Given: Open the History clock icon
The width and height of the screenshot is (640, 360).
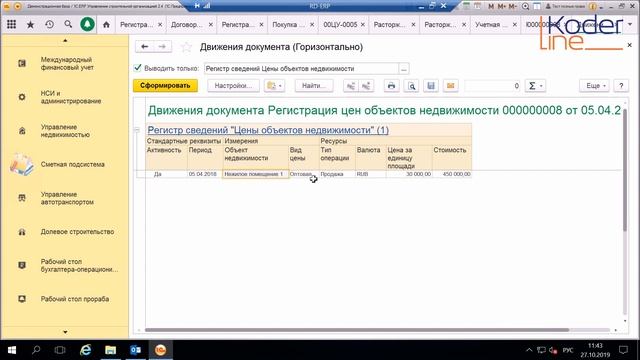Looking at the screenshot, I should pyautogui.click(x=49, y=24).
